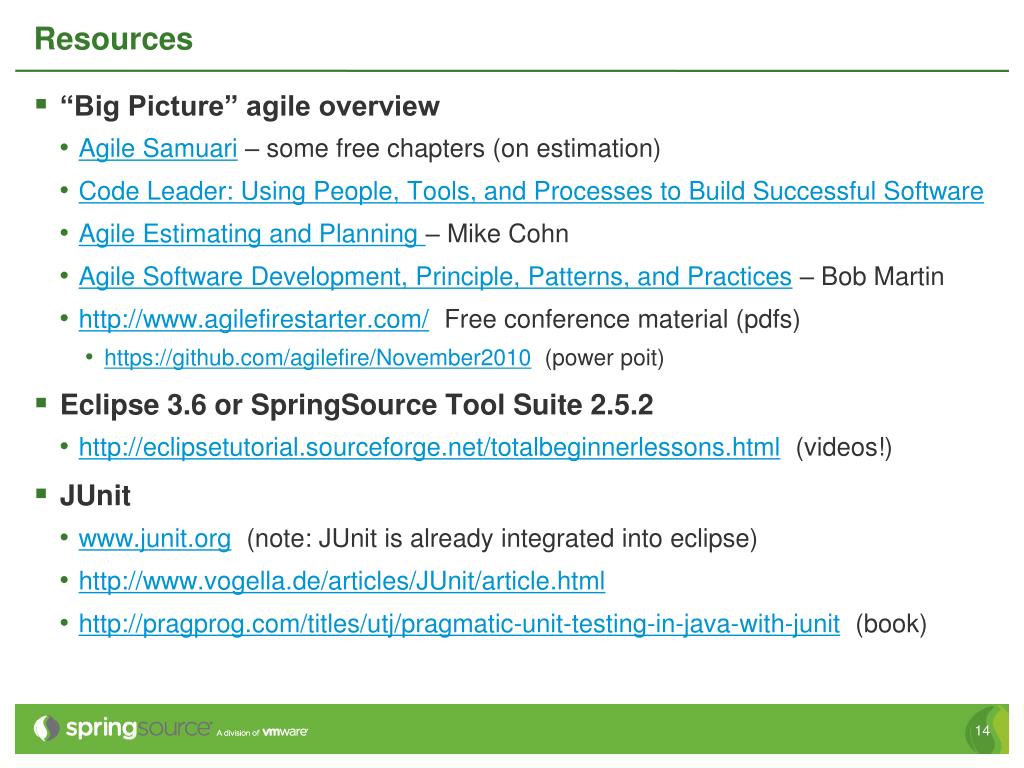Click the vmware logo in footer
1024x768 pixels.
[285, 731]
